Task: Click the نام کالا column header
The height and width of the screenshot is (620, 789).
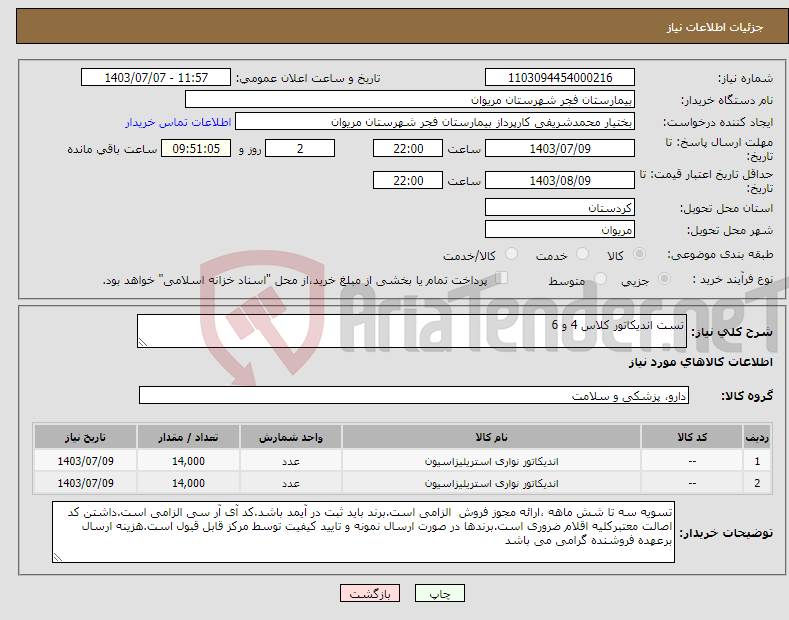Action: coord(491,437)
